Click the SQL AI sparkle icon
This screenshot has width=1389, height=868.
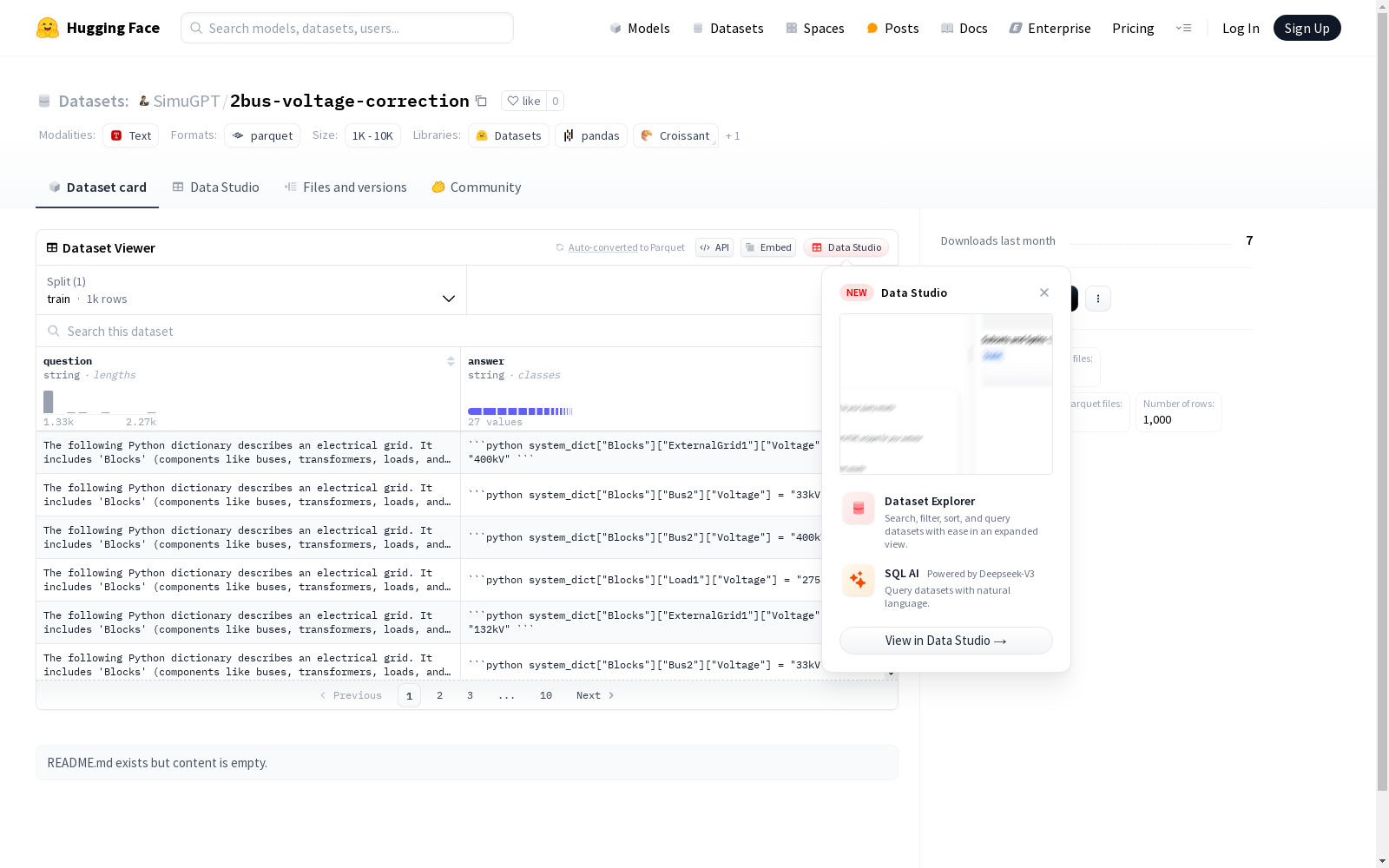pyautogui.click(x=859, y=580)
